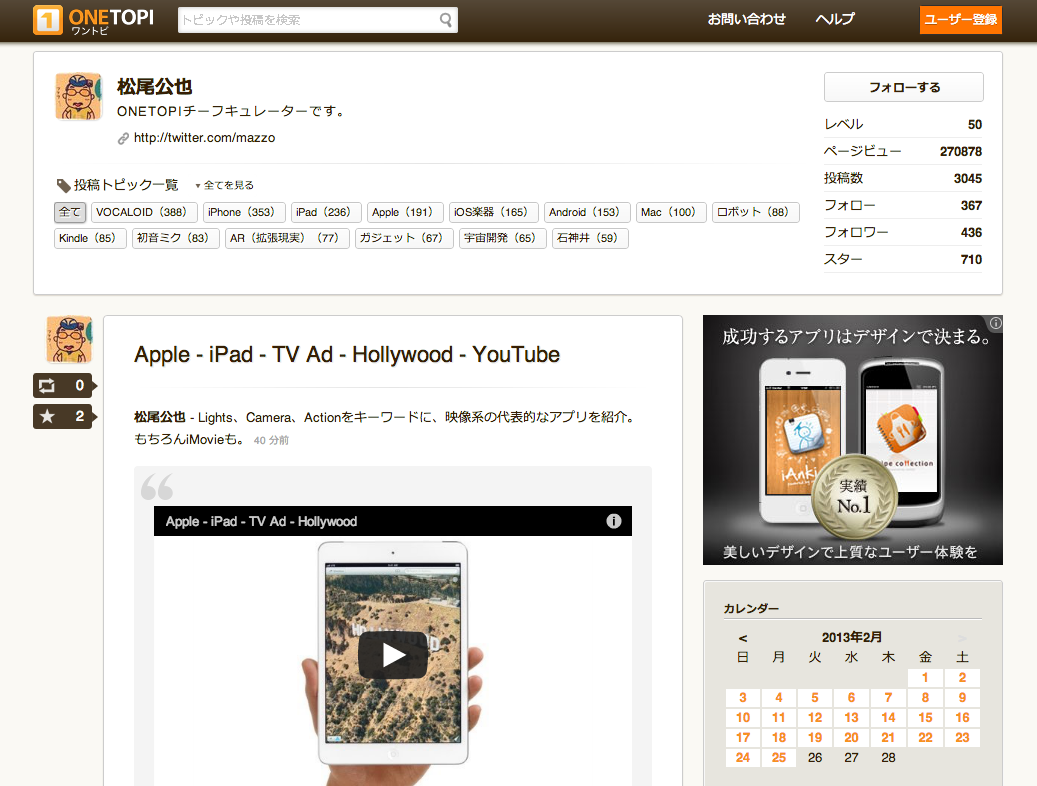Select February 16 in the calendar

pyautogui.click(x=962, y=717)
